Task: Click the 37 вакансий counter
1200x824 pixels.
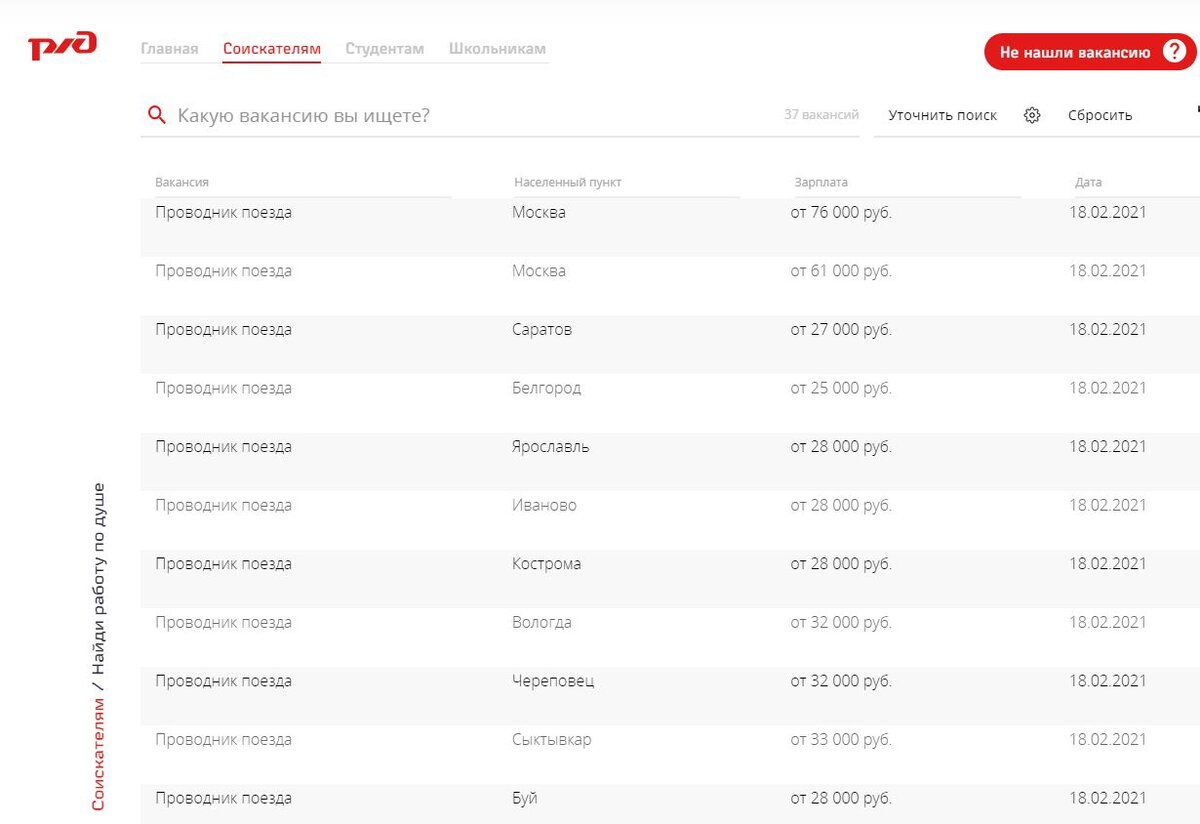Action: click(821, 115)
